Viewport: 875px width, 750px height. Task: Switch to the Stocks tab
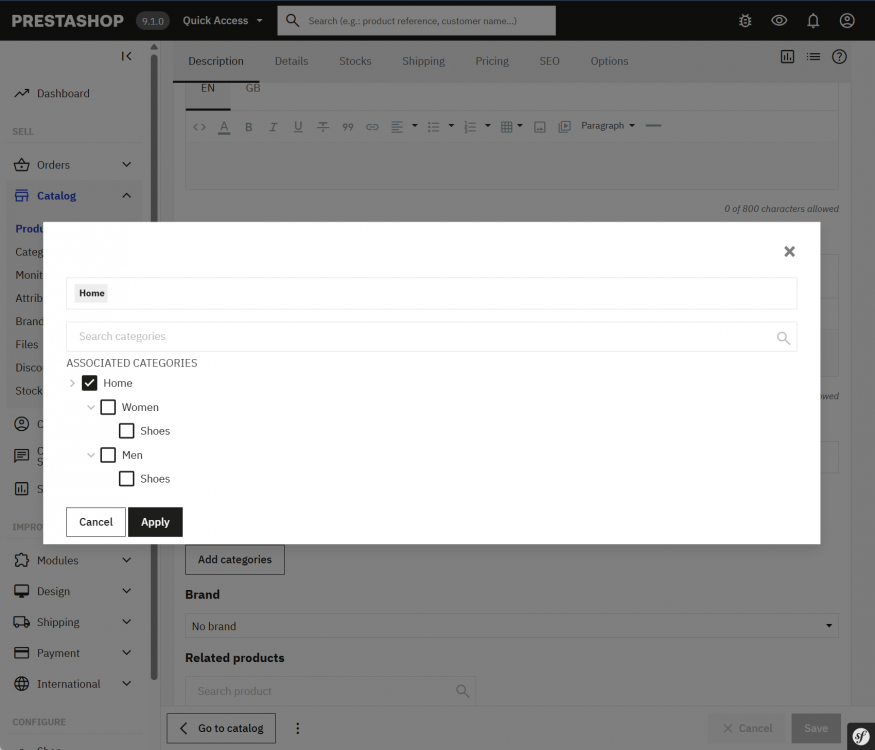pyautogui.click(x=355, y=61)
